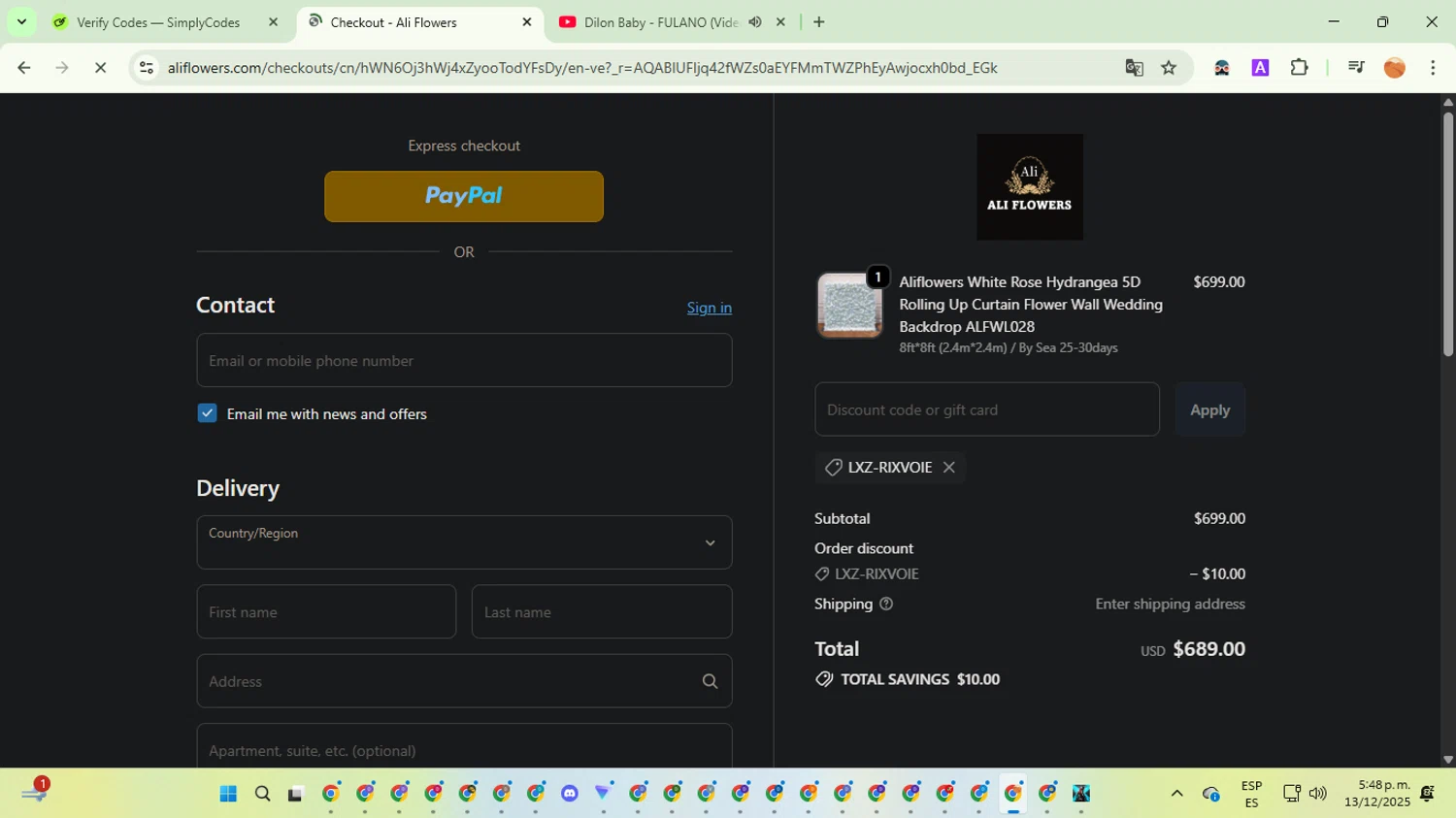Click the First name field
Screen dimensions: 1456x818
pyautogui.click(x=326, y=611)
